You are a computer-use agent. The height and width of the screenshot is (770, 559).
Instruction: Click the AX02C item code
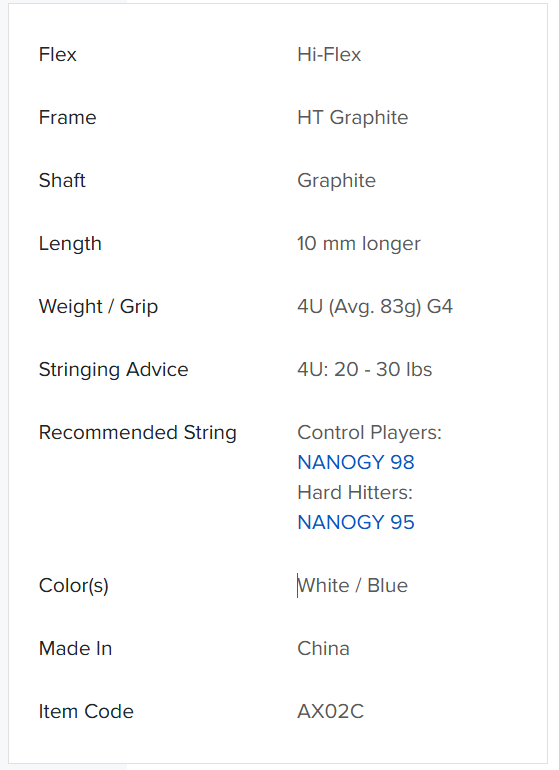[330, 711]
